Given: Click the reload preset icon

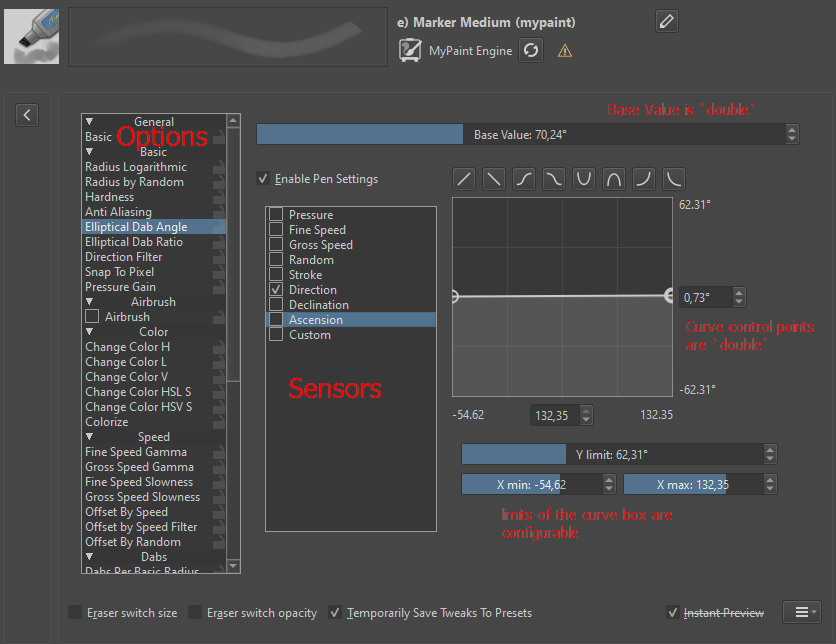Looking at the screenshot, I should click(x=531, y=51).
